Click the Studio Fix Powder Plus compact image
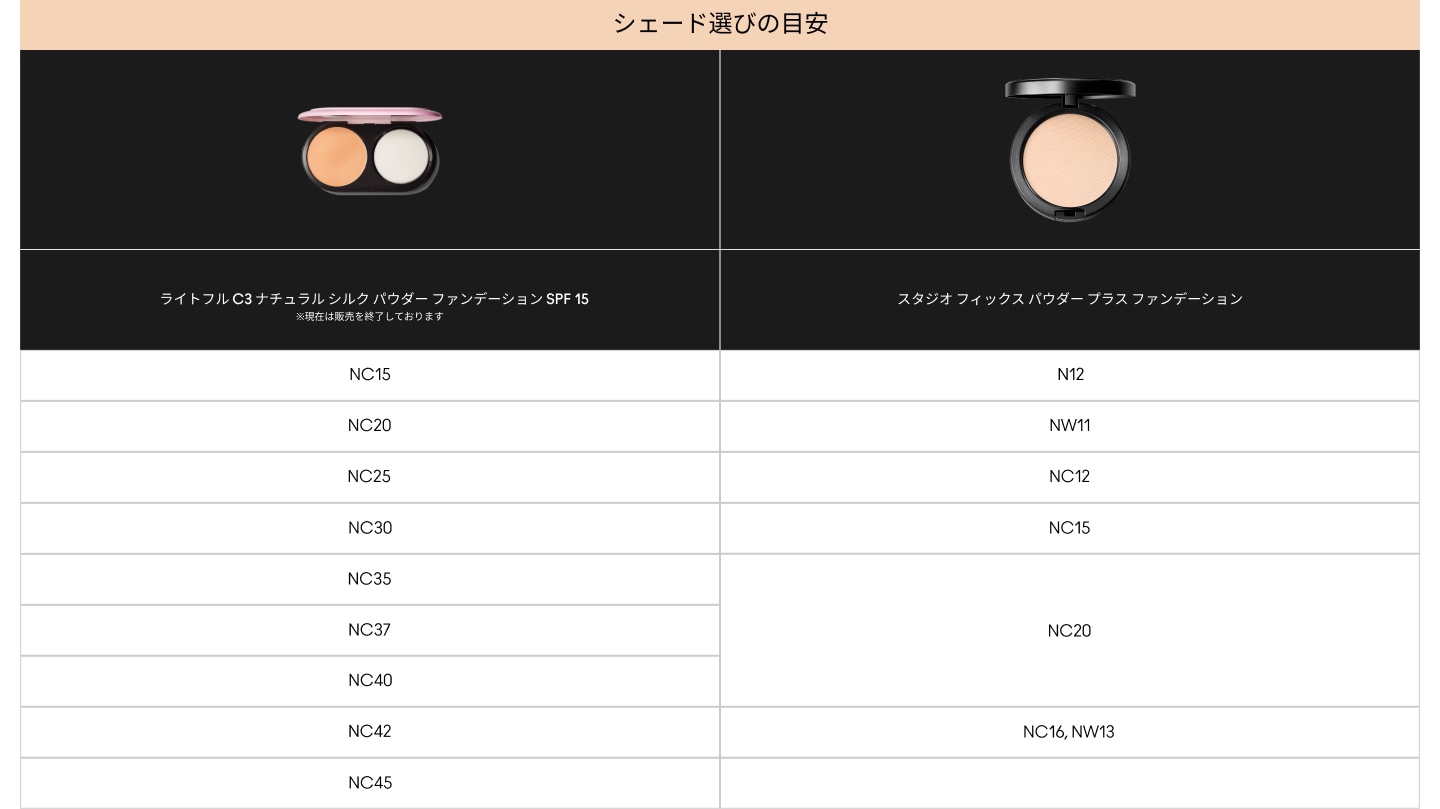 point(1069,150)
